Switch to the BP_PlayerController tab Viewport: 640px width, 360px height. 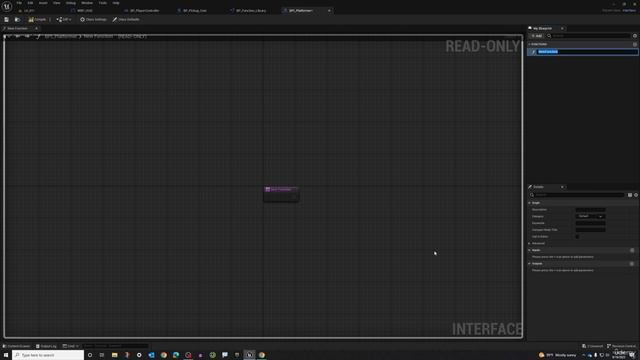(x=144, y=11)
